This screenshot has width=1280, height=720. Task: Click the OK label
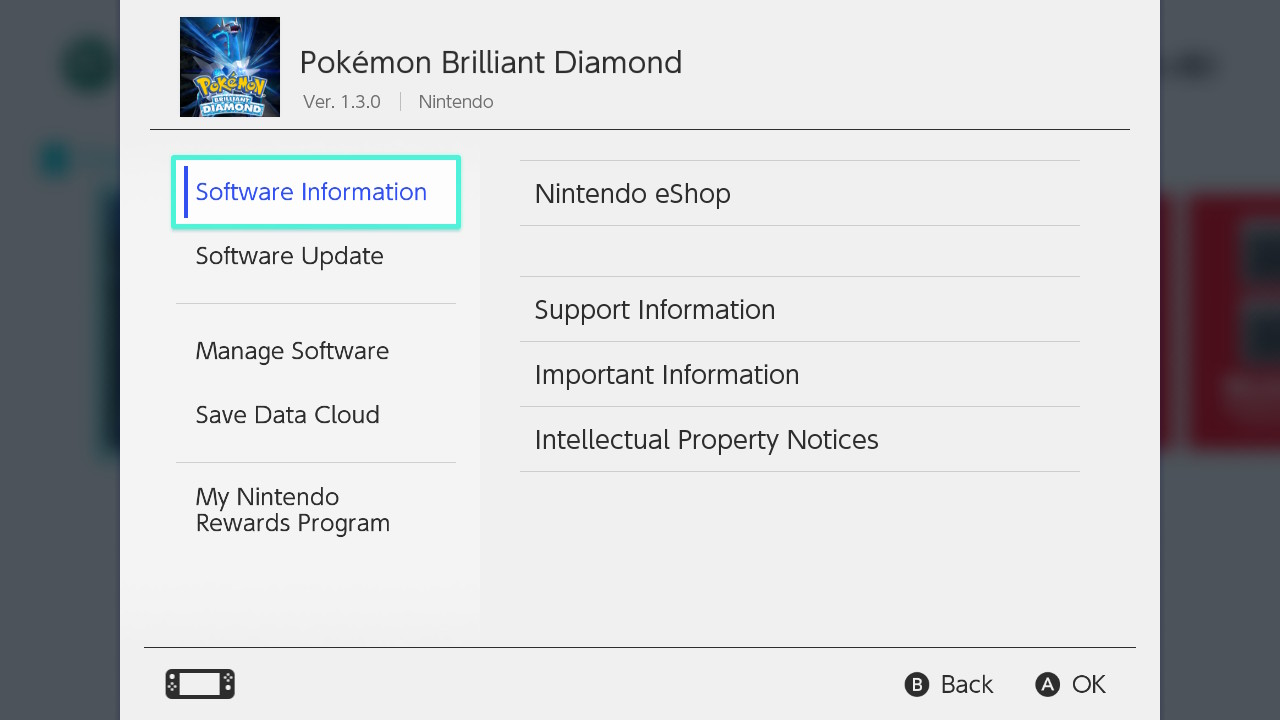pos(1088,684)
